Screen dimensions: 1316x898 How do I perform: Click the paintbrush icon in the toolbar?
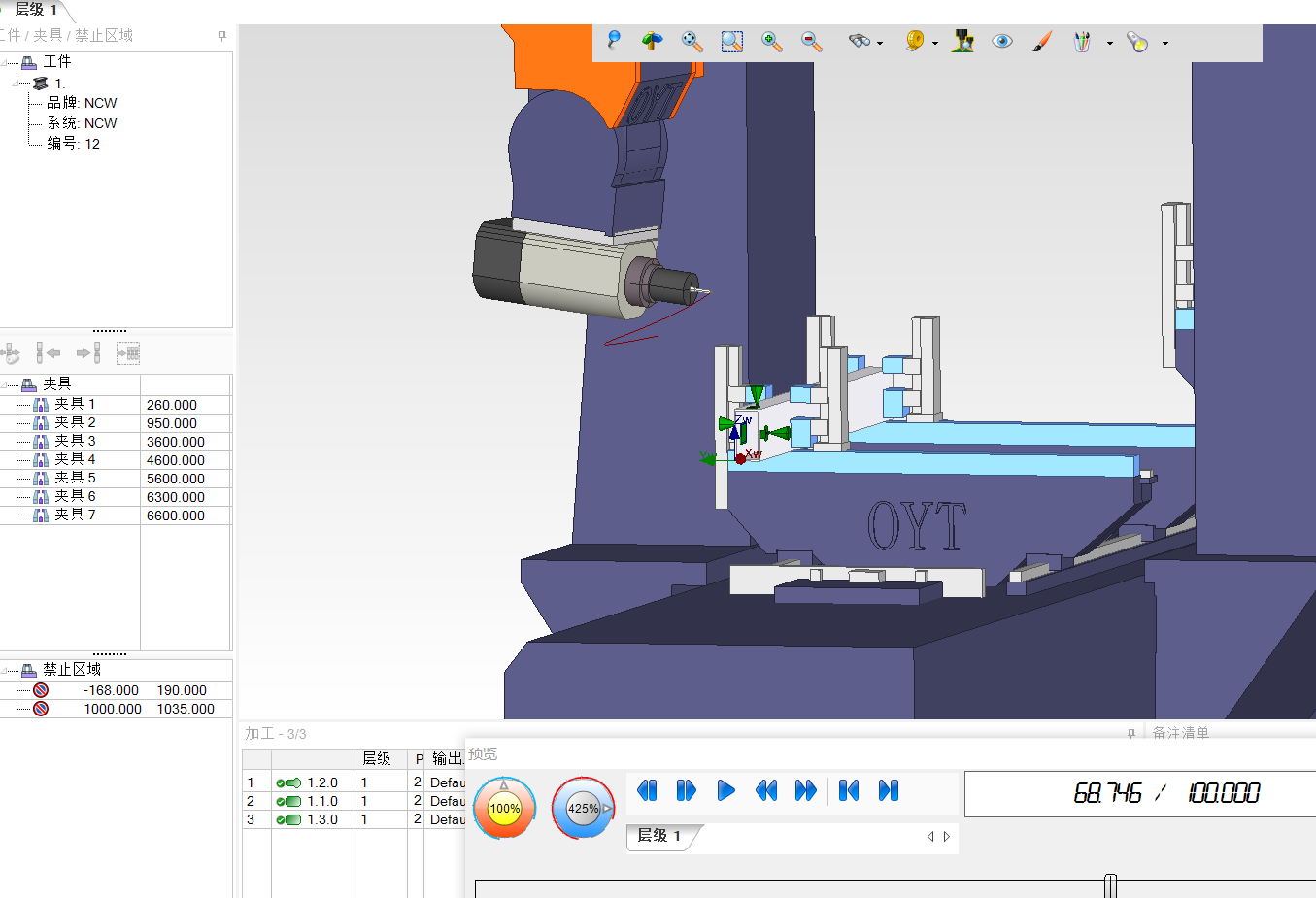(x=1042, y=42)
